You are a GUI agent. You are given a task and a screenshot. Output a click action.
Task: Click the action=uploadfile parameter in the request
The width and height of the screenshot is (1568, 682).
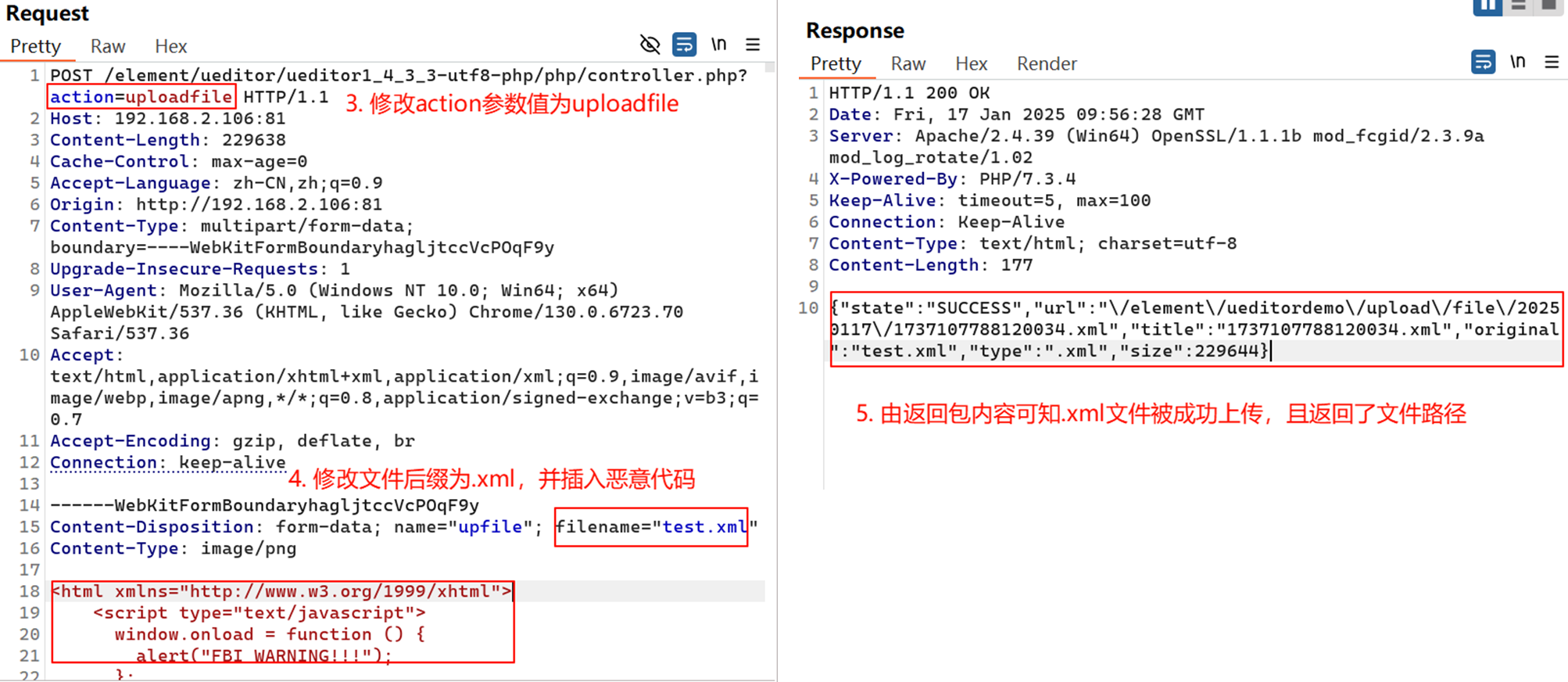pyautogui.click(x=141, y=97)
